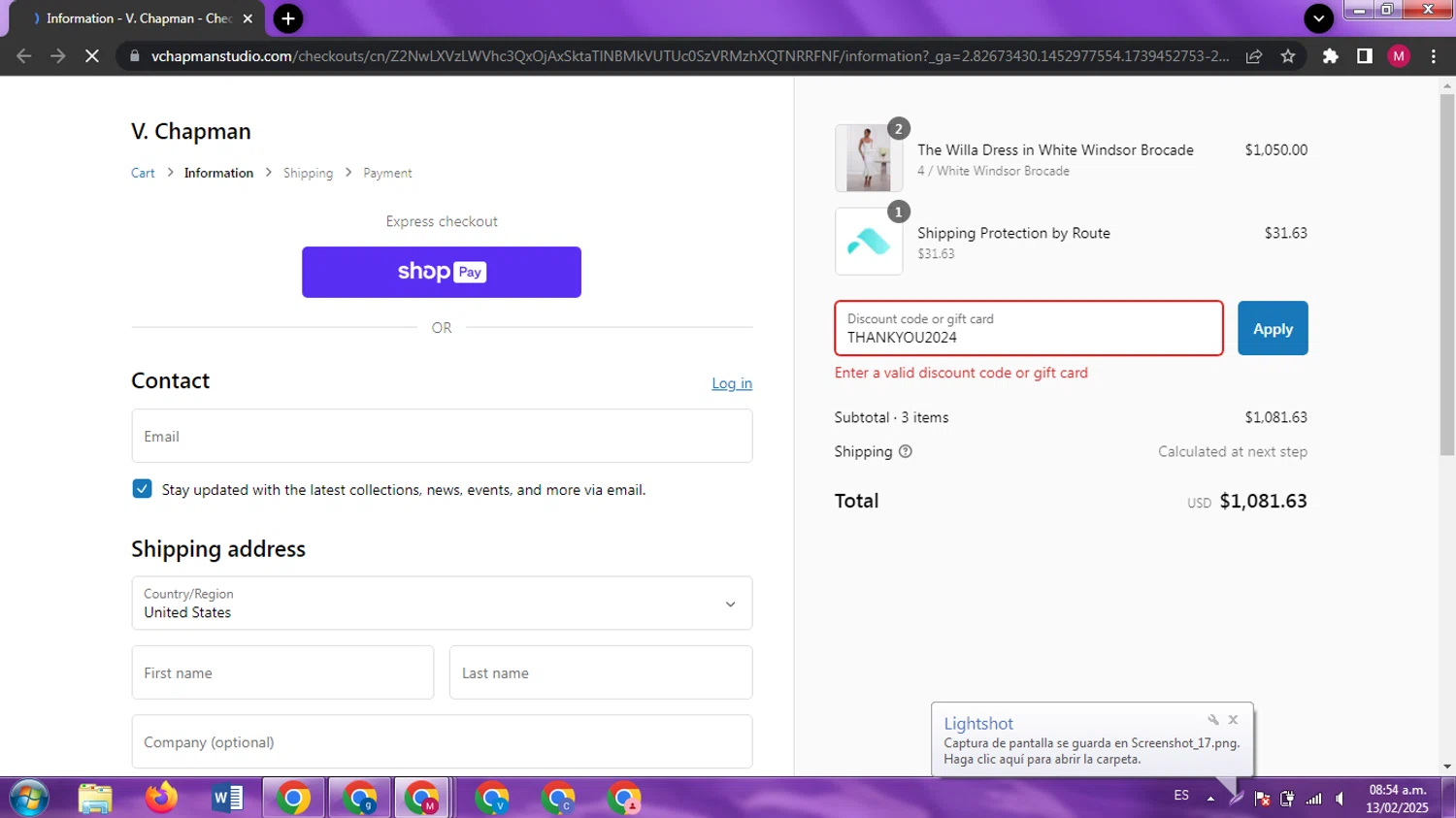
Task: Click the ES language indicator
Action: pyautogui.click(x=1181, y=796)
